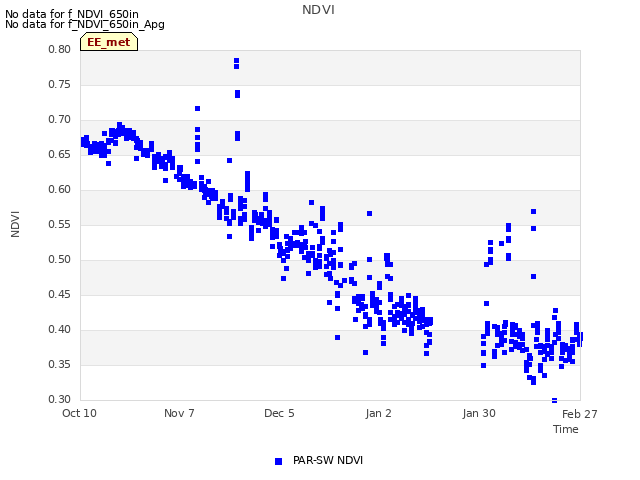Click the blue PAR-SW NDVI legend marker
This screenshot has width=640, height=480.
click(278, 461)
